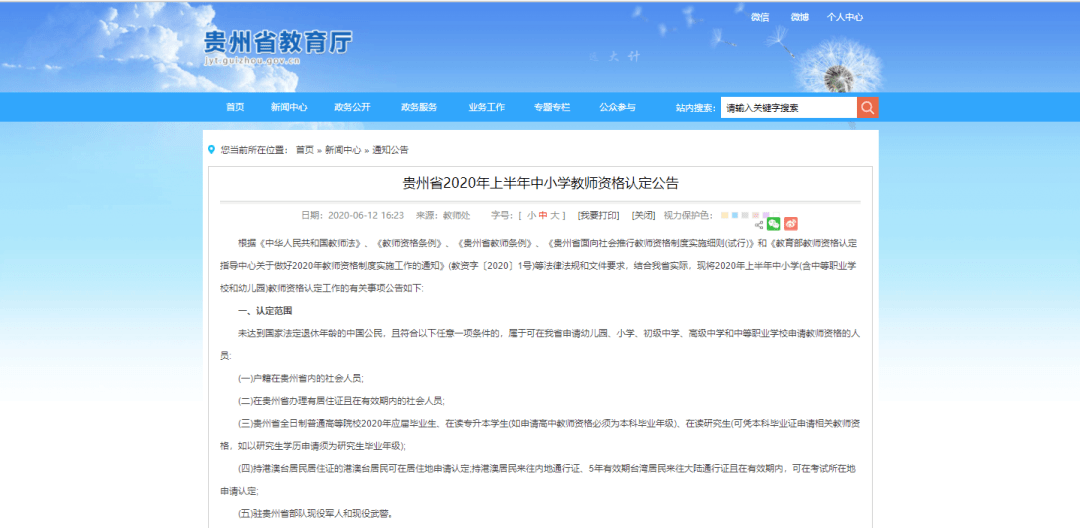Click the article title 贵州省2020年上半年中小学教师资格认定公告

point(541,183)
